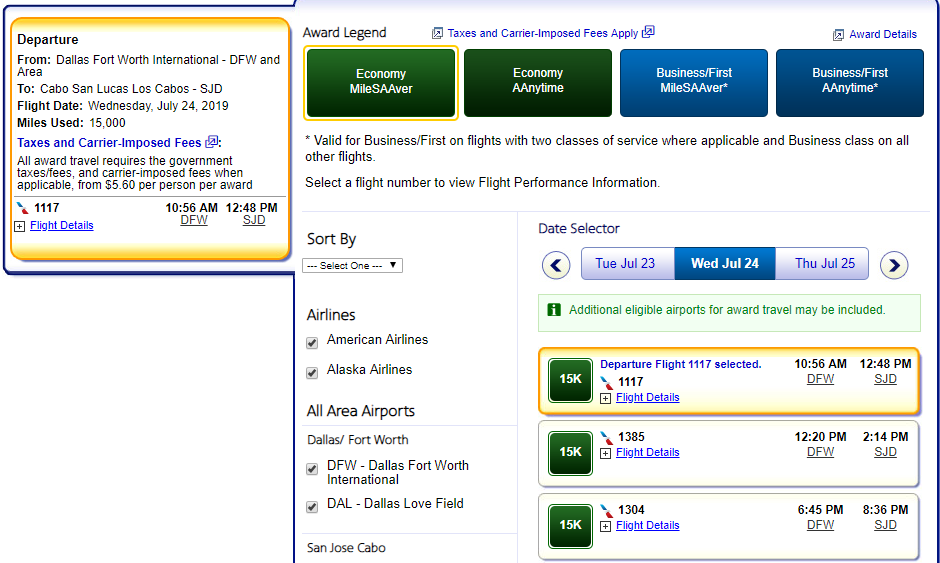Click SJD code under 2:14 PM
Screen dimensions: 940x563
pyautogui.click(x=885, y=452)
